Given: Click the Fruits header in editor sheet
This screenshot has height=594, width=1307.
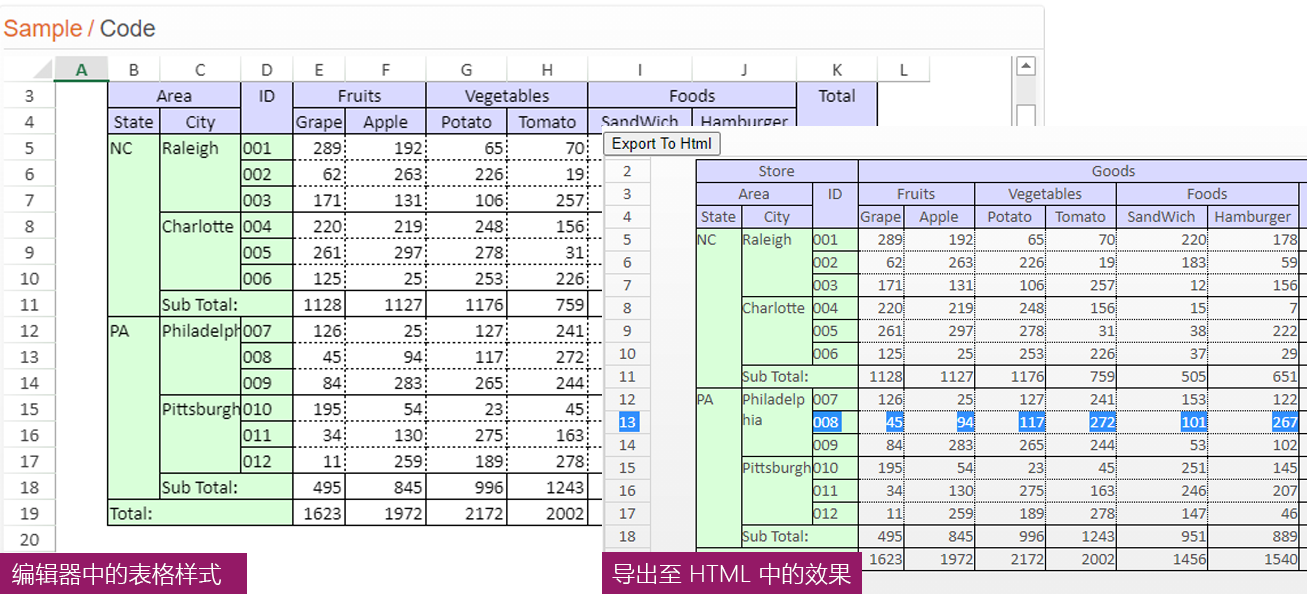Looking at the screenshot, I should coord(359,96).
